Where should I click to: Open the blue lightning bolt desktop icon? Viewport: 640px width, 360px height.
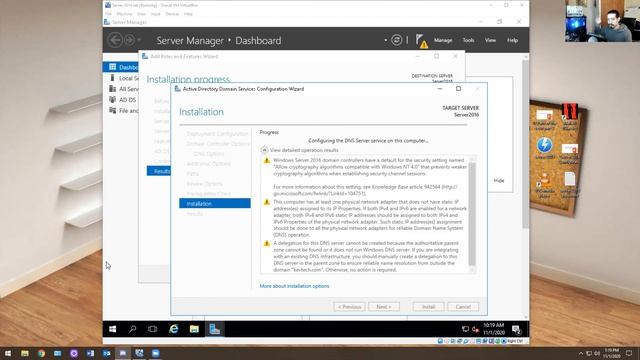[x=544, y=148]
